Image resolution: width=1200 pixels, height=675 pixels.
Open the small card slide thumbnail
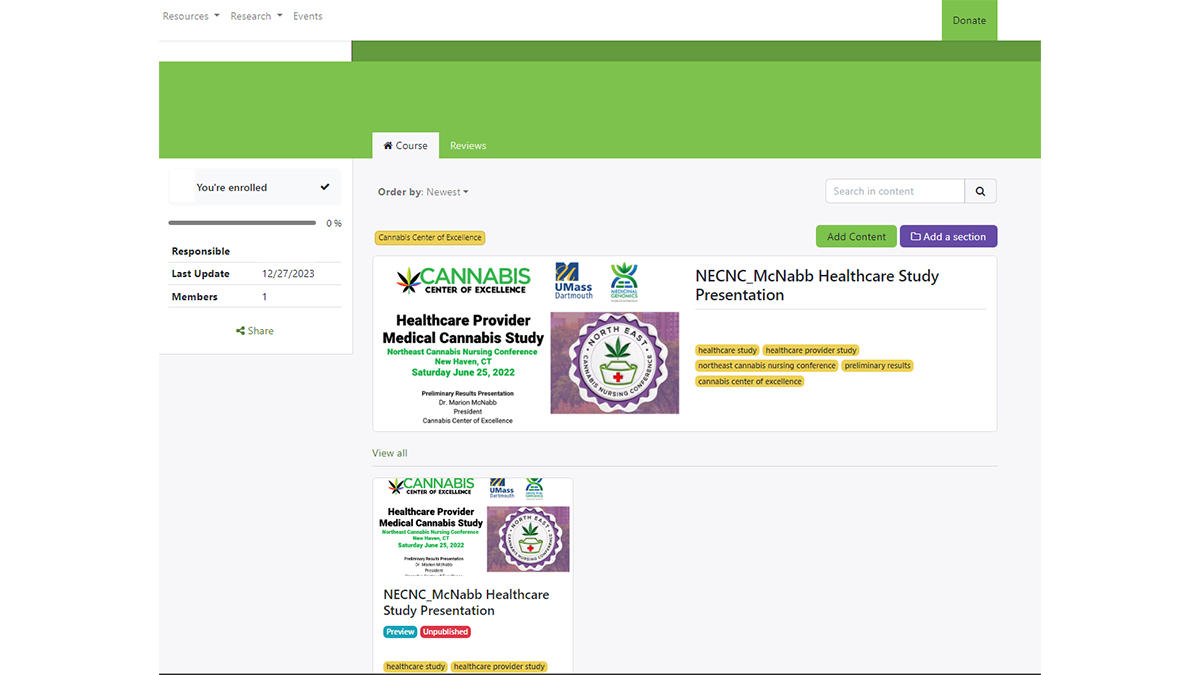(x=473, y=528)
